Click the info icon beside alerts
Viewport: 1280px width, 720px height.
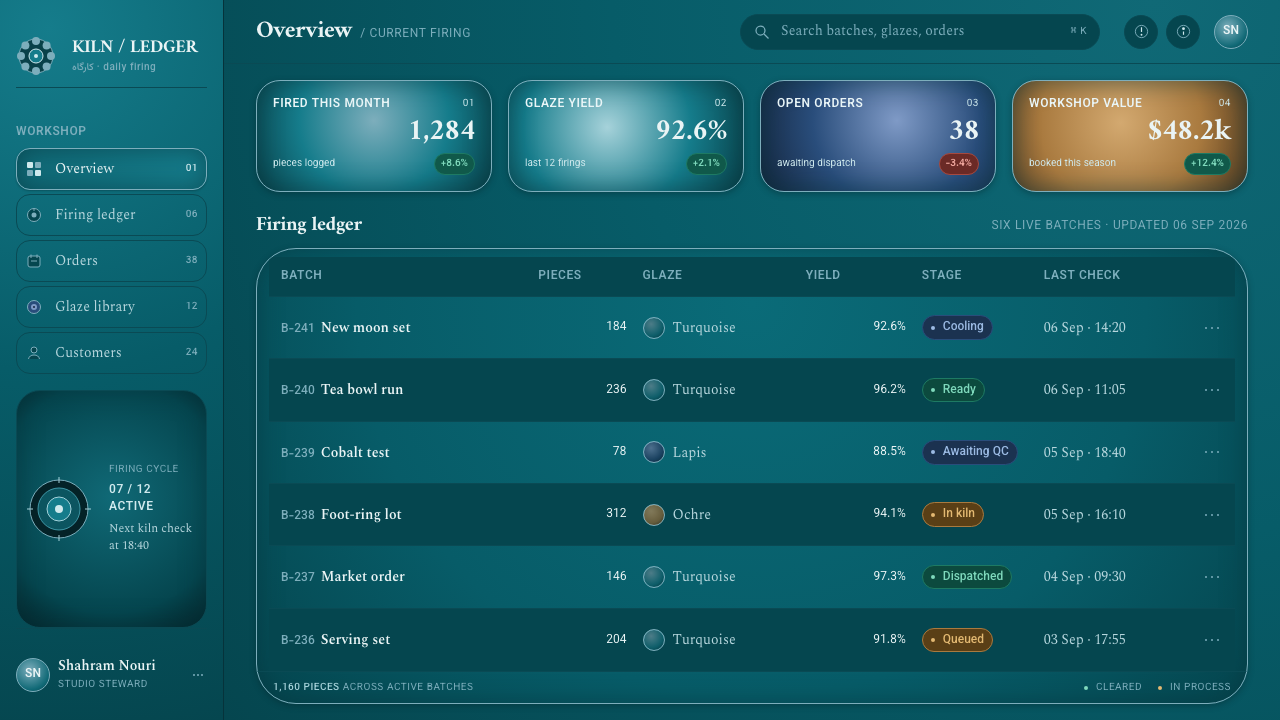[1183, 31]
